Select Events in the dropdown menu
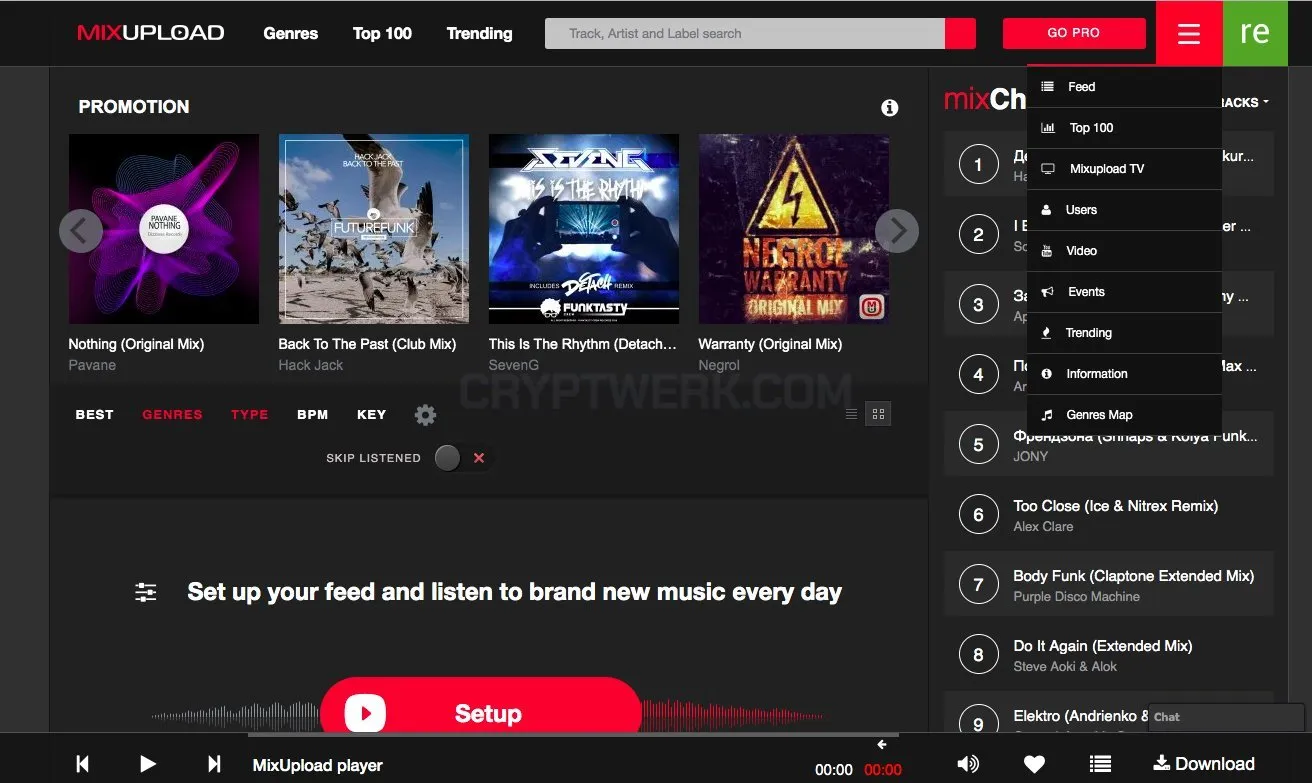 click(x=1124, y=292)
